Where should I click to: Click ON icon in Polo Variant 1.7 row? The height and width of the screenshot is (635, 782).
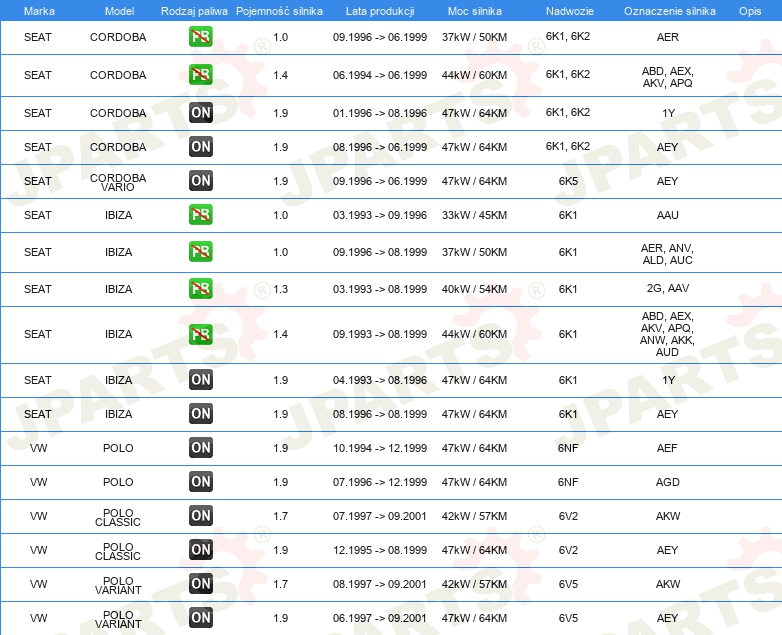coord(200,583)
